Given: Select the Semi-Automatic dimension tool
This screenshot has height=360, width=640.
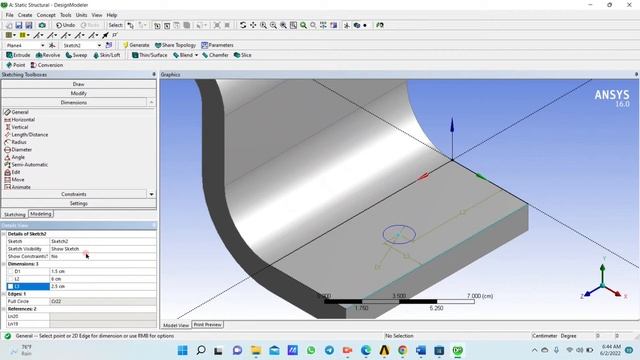Looking at the screenshot, I should tap(26, 164).
